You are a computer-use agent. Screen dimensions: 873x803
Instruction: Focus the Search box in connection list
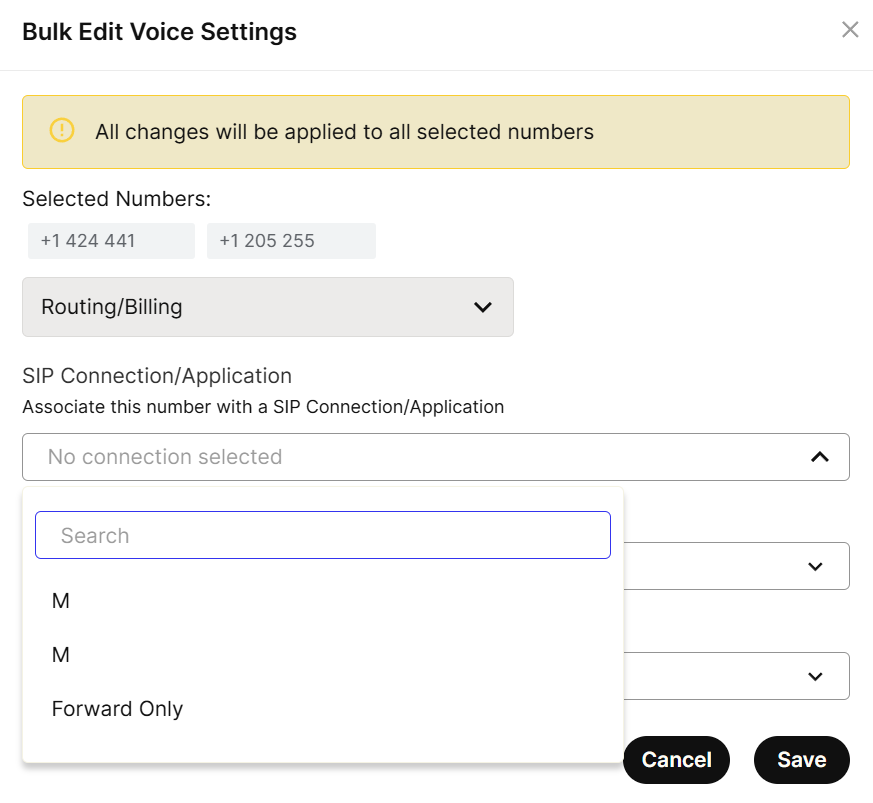[323, 535]
